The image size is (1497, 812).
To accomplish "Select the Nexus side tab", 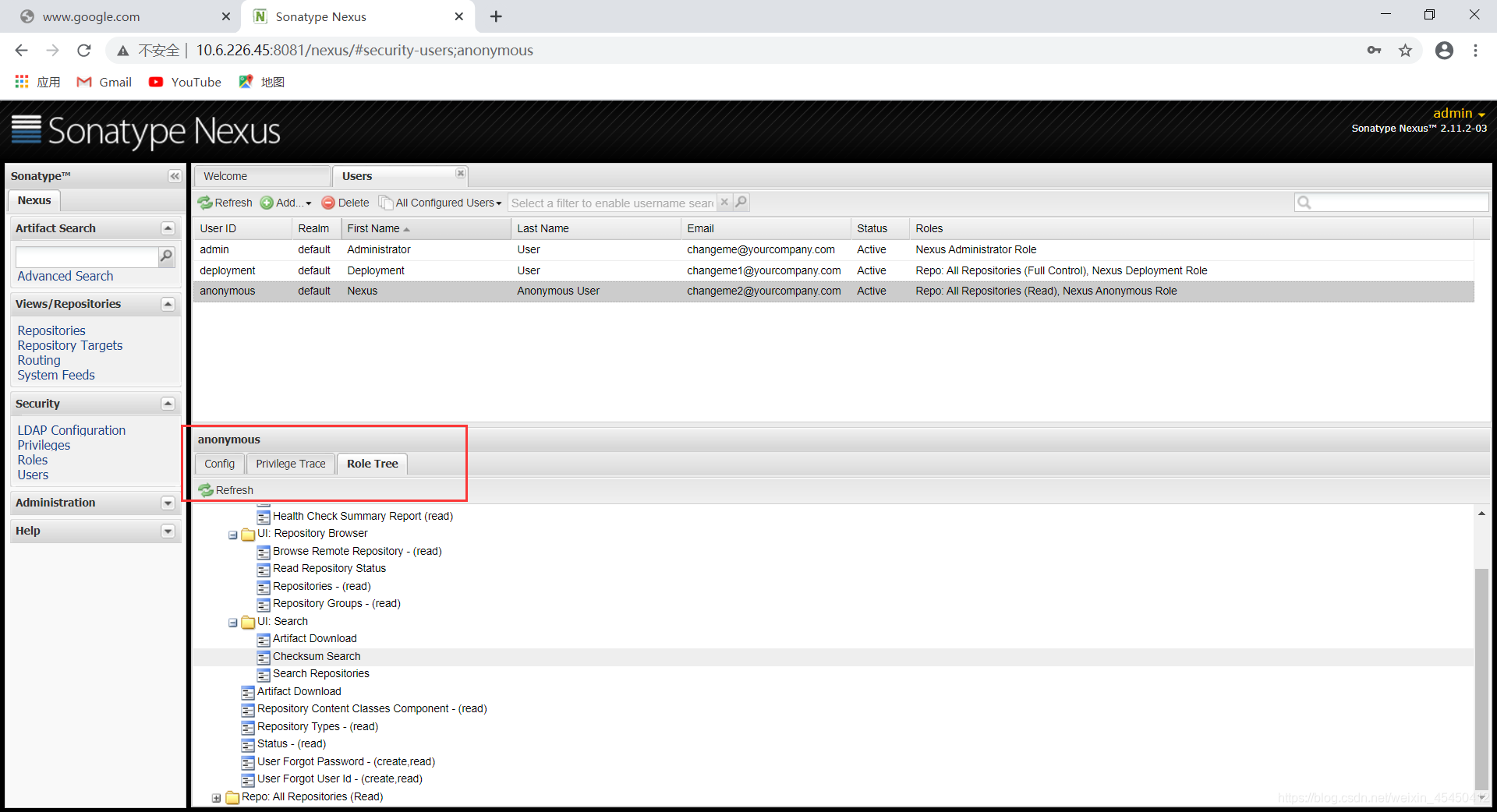I will (34, 200).
